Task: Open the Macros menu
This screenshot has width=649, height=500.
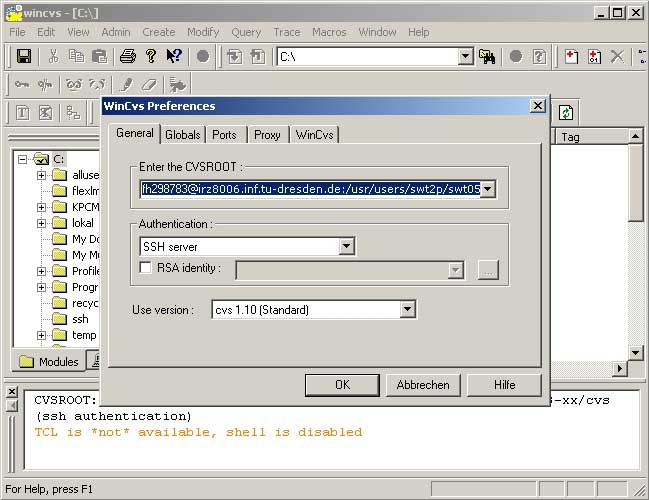Action: 329,32
